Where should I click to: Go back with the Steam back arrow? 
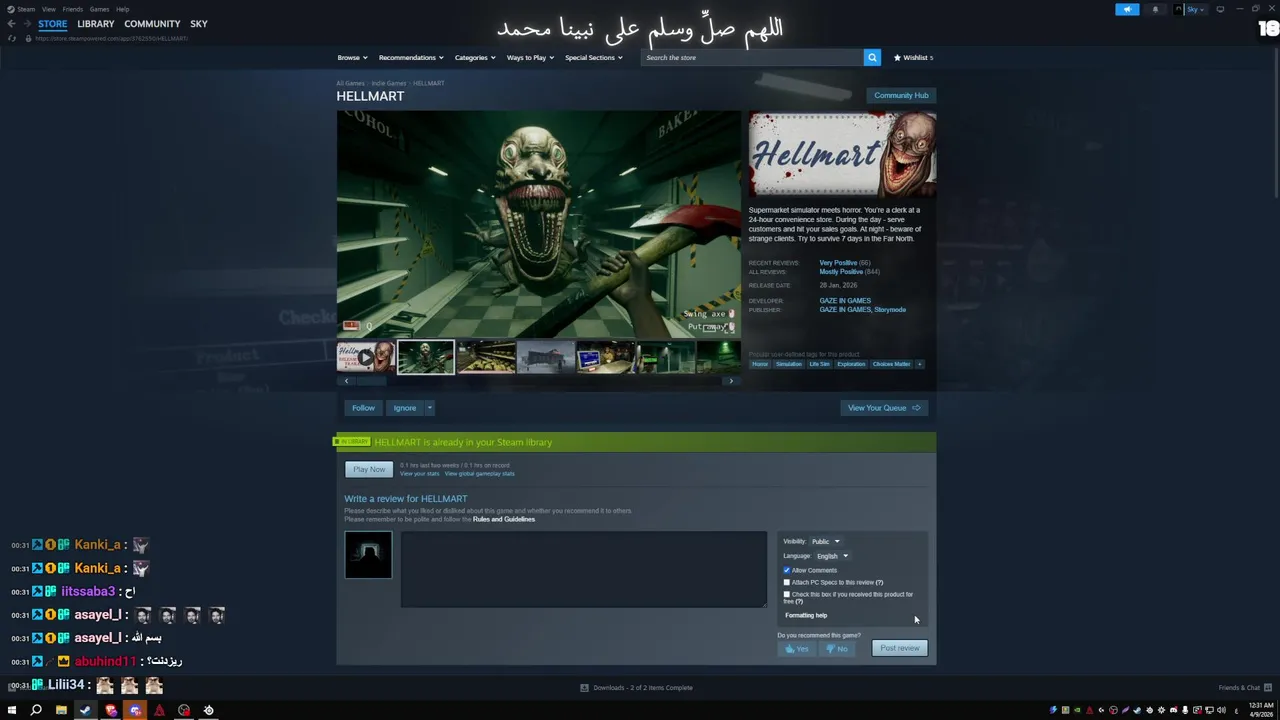(x=11, y=24)
